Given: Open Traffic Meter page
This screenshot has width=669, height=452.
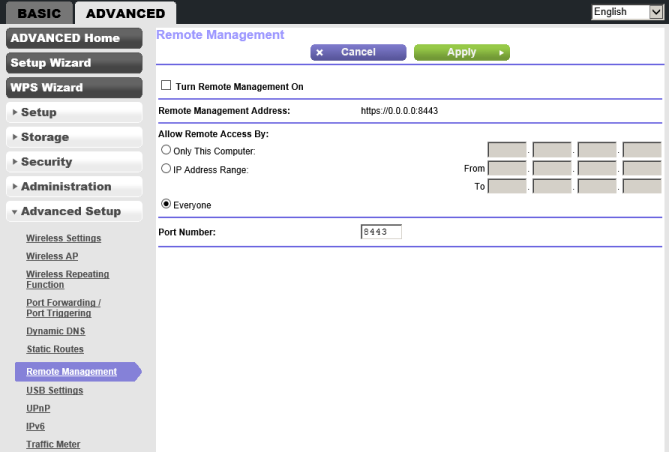Looking at the screenshot, I should 53,444.
